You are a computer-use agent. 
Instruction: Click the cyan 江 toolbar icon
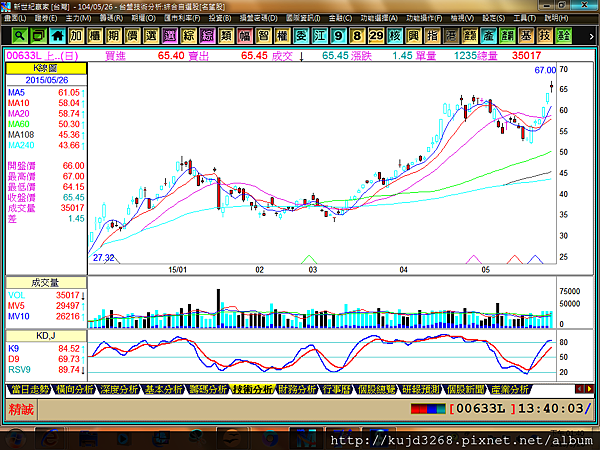pos(320,36)
